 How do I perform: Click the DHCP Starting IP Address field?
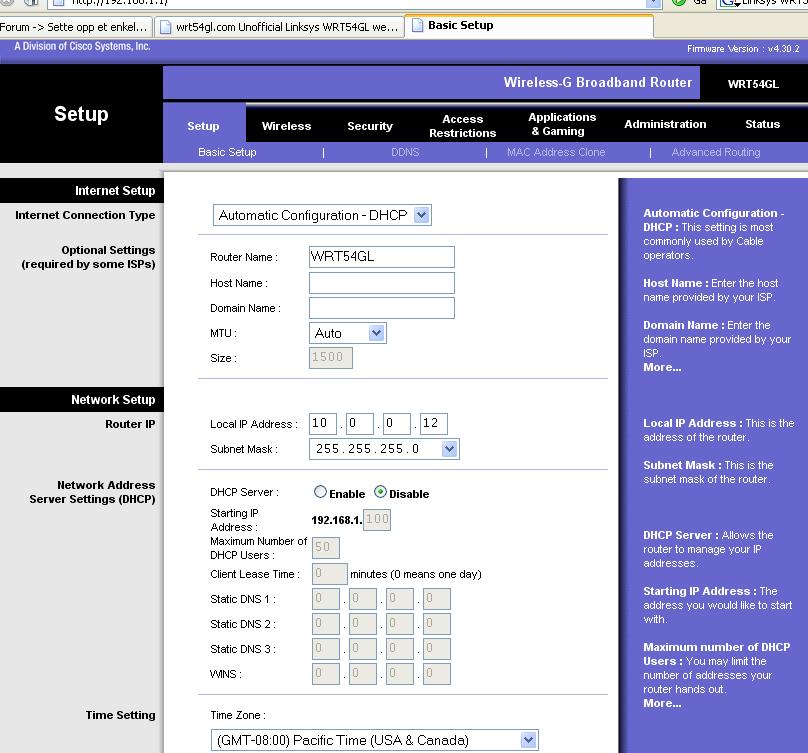click(377, 520)
